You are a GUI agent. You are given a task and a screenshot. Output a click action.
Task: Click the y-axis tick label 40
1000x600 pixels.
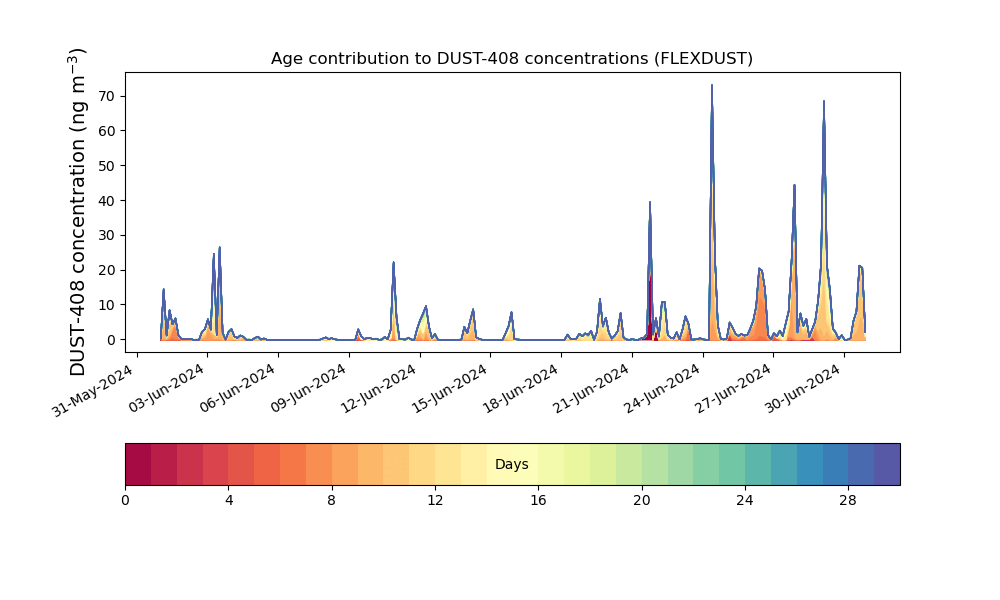coord(107,201)
